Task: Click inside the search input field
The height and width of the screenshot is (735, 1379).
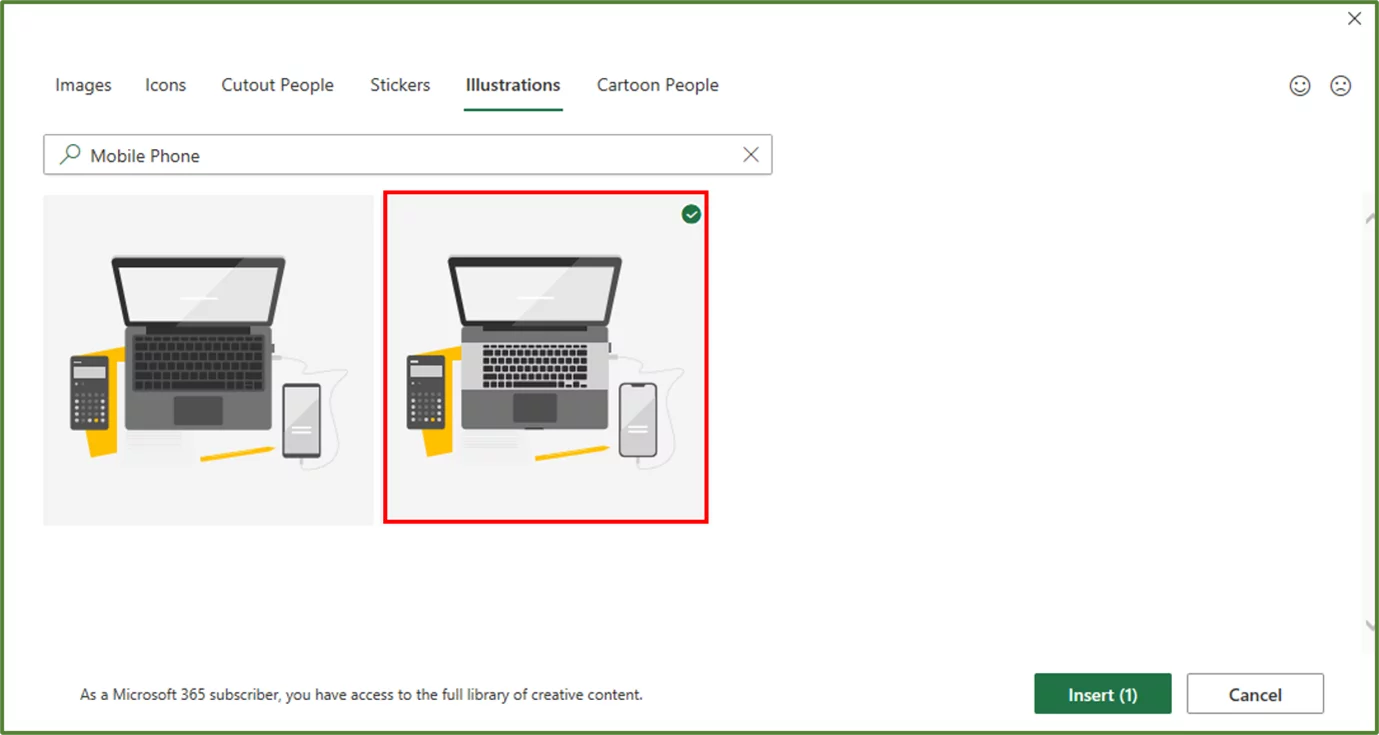Action: pyautogui.click(x=400, y=154)
